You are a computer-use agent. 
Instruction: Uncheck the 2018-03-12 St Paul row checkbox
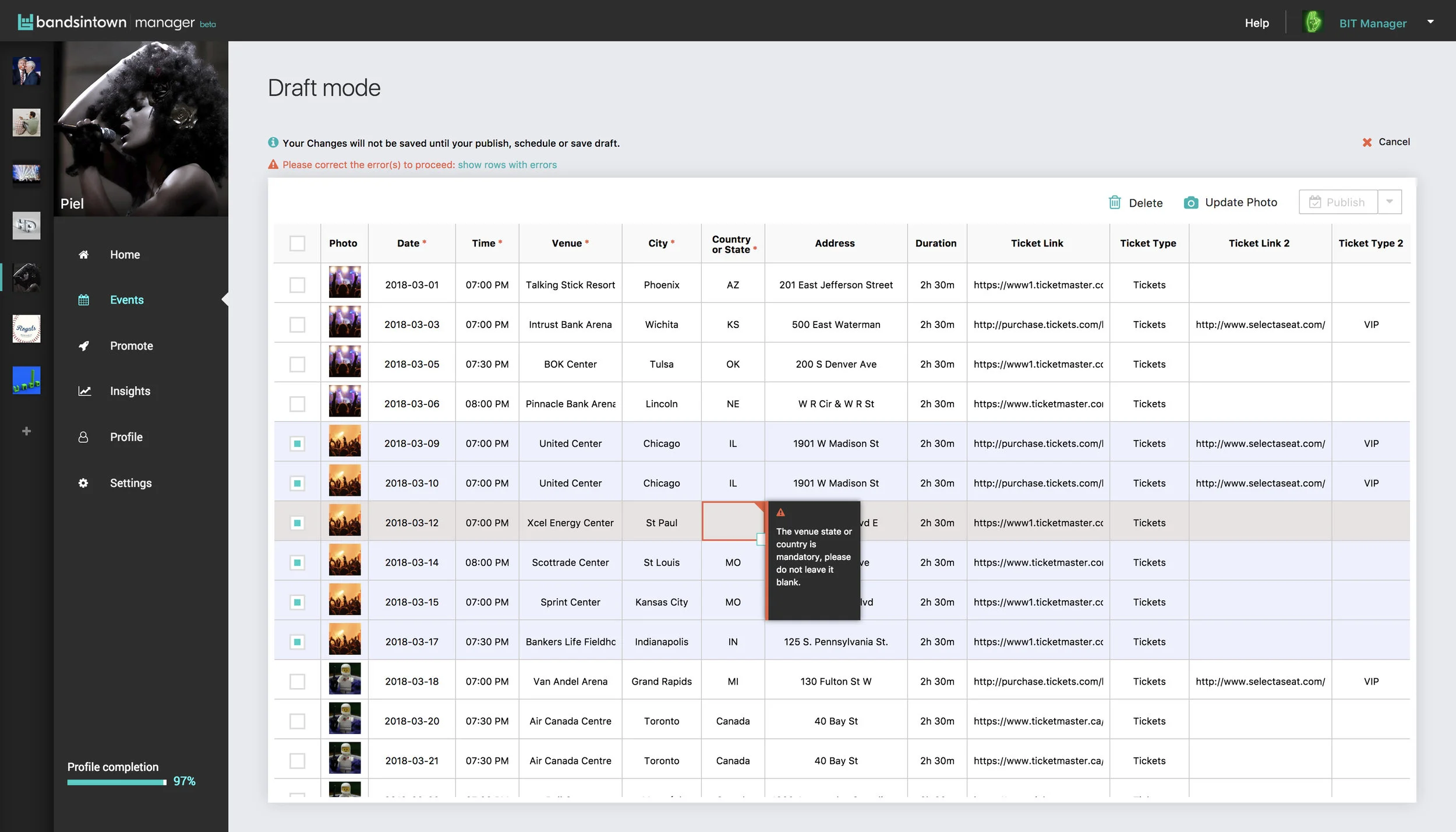[297, 523]
